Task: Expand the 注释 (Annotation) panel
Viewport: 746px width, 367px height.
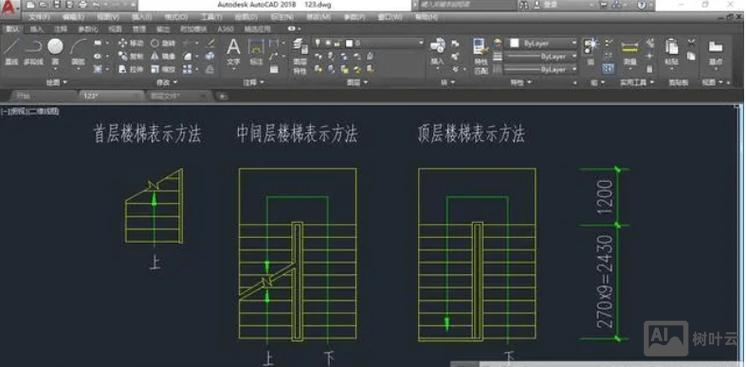Action: click(253, 82)
